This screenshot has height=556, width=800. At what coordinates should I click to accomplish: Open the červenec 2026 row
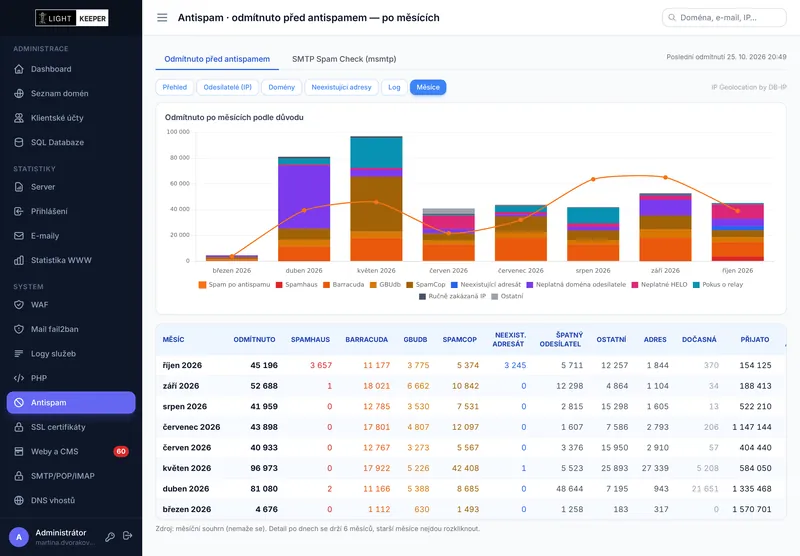coord(470,427)
